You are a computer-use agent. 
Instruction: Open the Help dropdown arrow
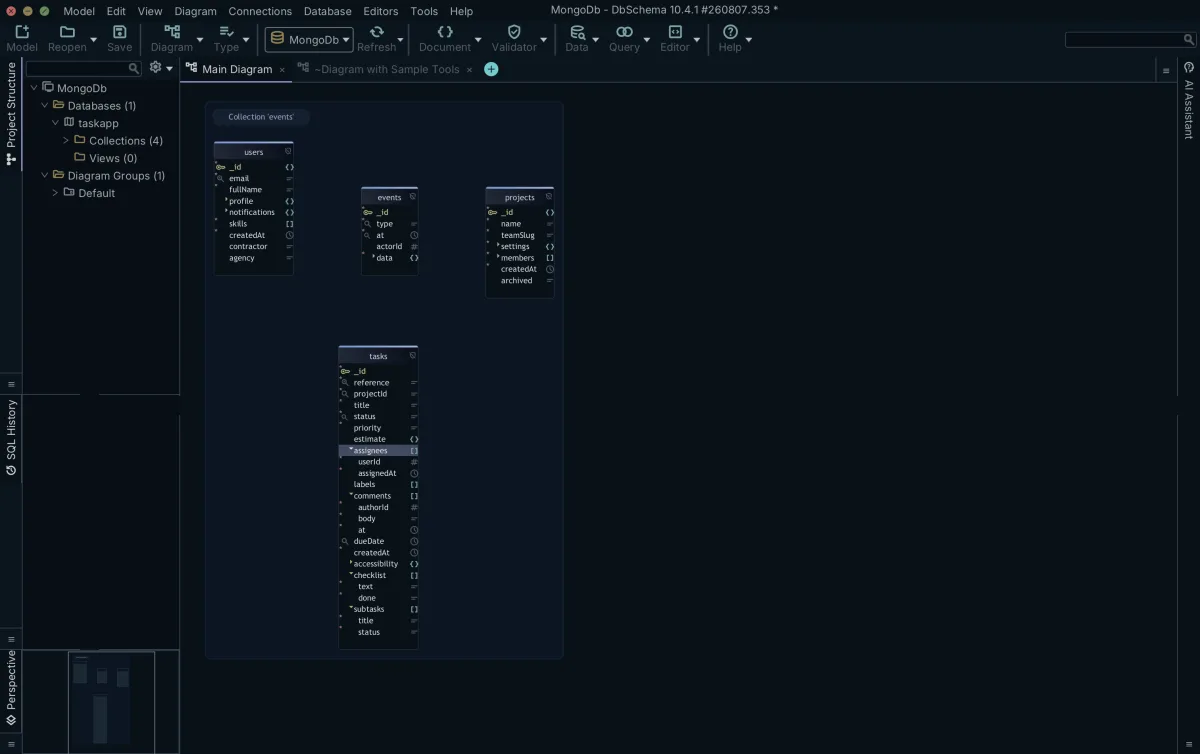click(749, 40)
